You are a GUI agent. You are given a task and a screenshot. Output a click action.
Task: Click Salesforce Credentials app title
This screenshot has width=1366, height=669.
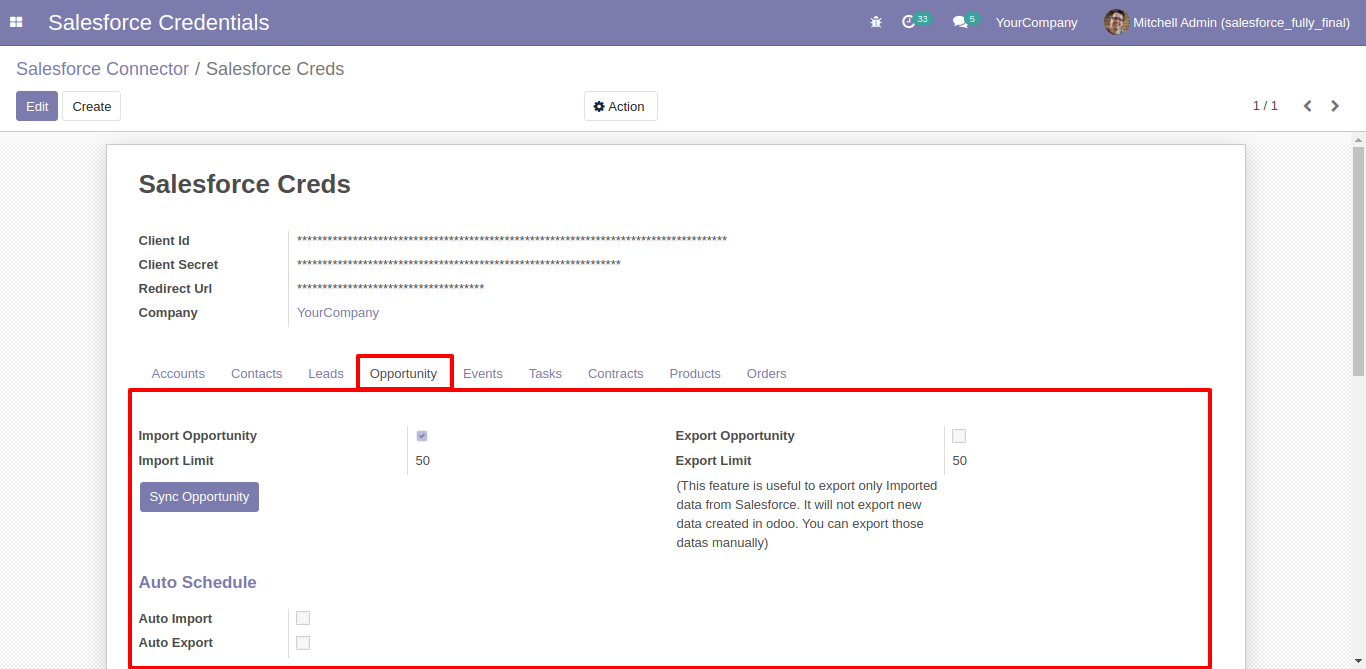click(159, 22)
